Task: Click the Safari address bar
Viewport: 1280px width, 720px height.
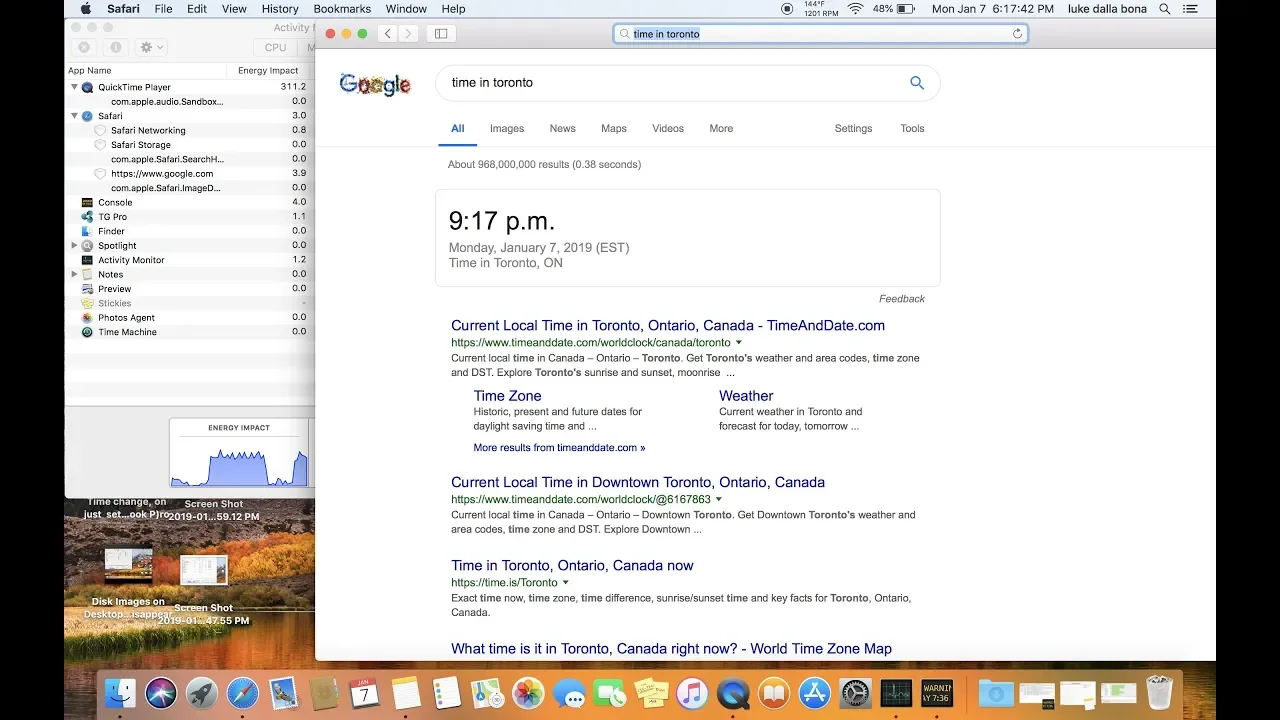Action: click(x=820, y=34)
